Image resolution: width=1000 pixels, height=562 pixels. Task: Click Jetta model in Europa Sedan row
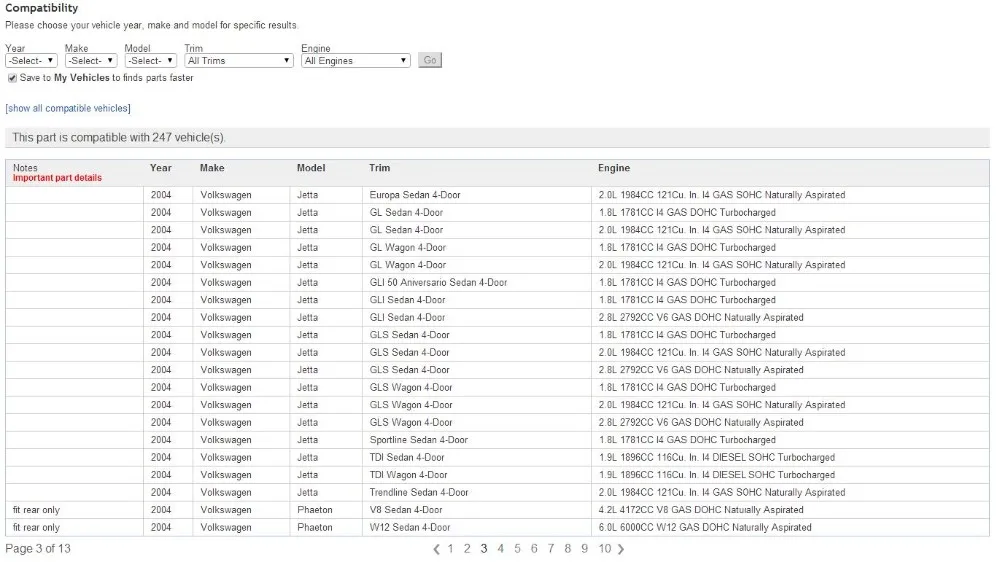pyautogui.click(x=307, y=195)
